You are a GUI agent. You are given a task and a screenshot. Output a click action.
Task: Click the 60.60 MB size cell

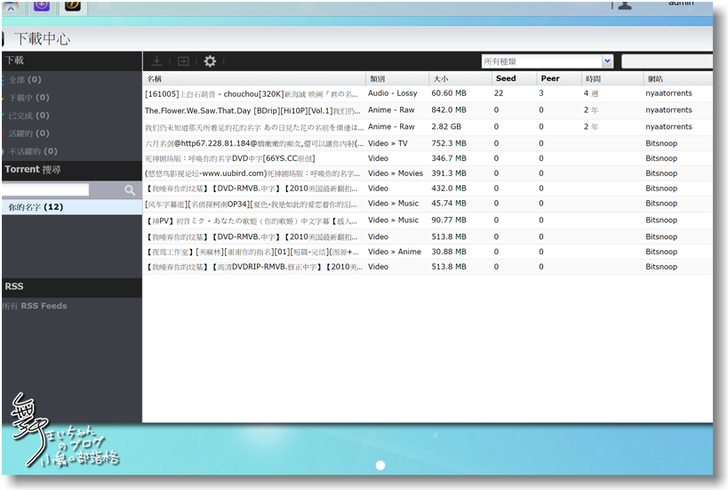(449, 93)
